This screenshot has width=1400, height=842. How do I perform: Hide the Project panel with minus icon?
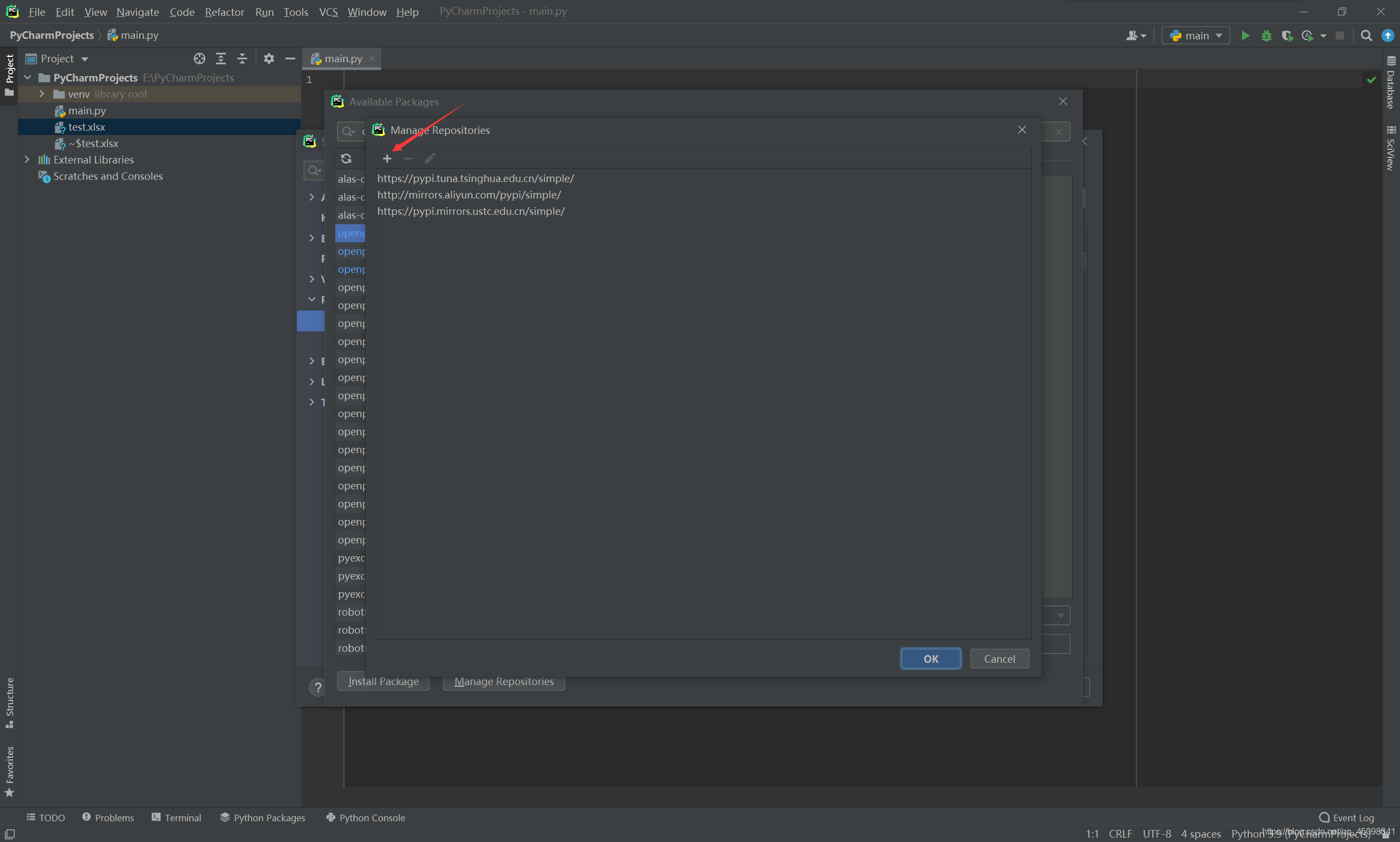click(290, 59)
